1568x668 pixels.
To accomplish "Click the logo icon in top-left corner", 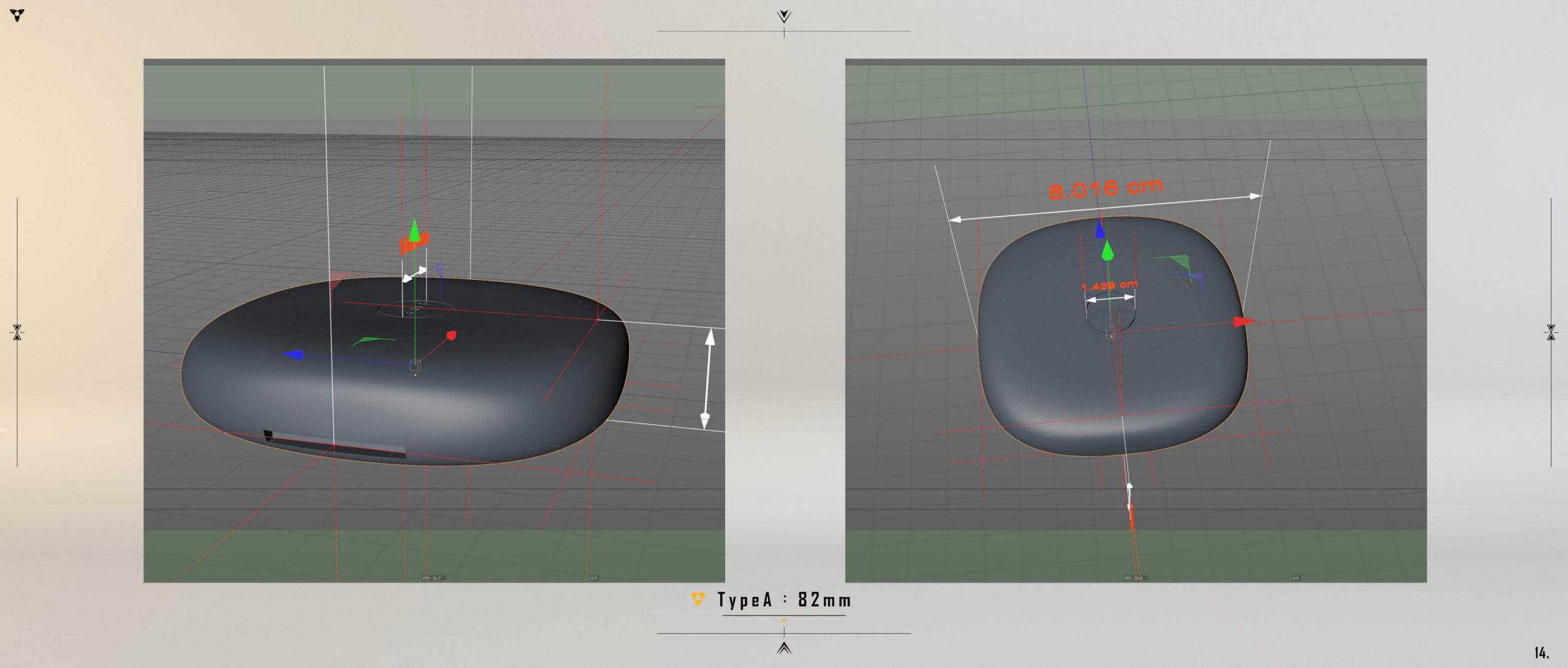I will [17, 15].
